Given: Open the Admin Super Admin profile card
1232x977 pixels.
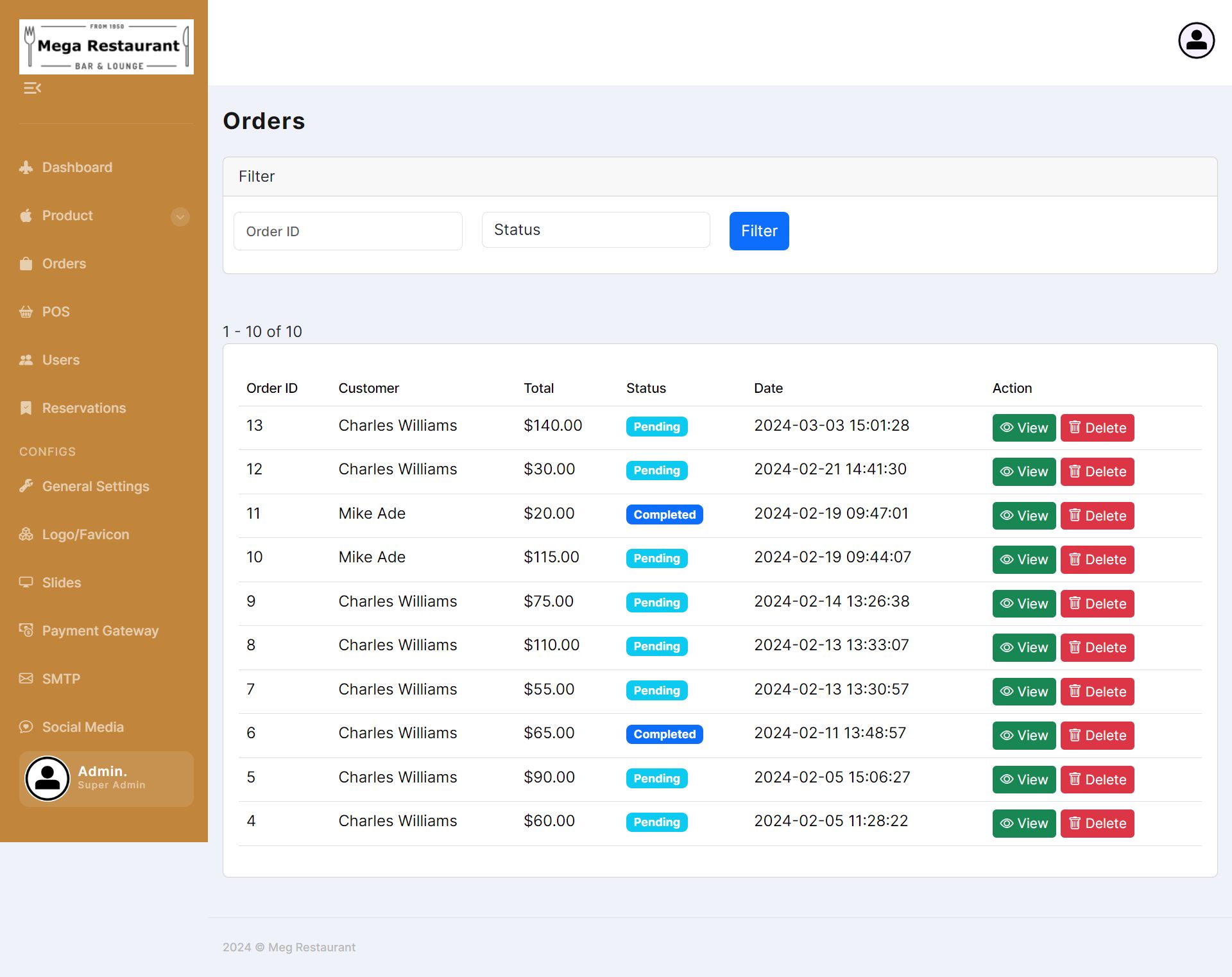Looking at the screenshot, I should tap(107, 778).
